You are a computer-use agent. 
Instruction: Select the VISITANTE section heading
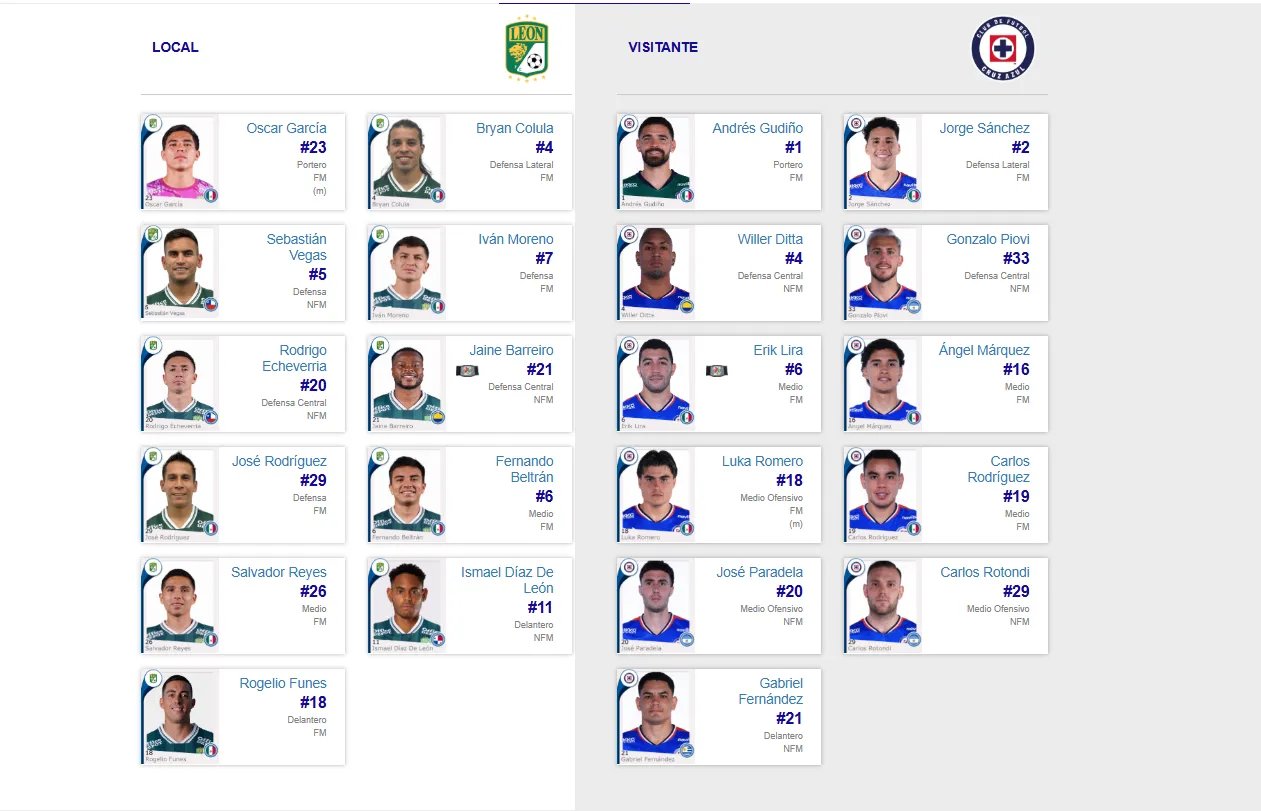click(663, 47)
